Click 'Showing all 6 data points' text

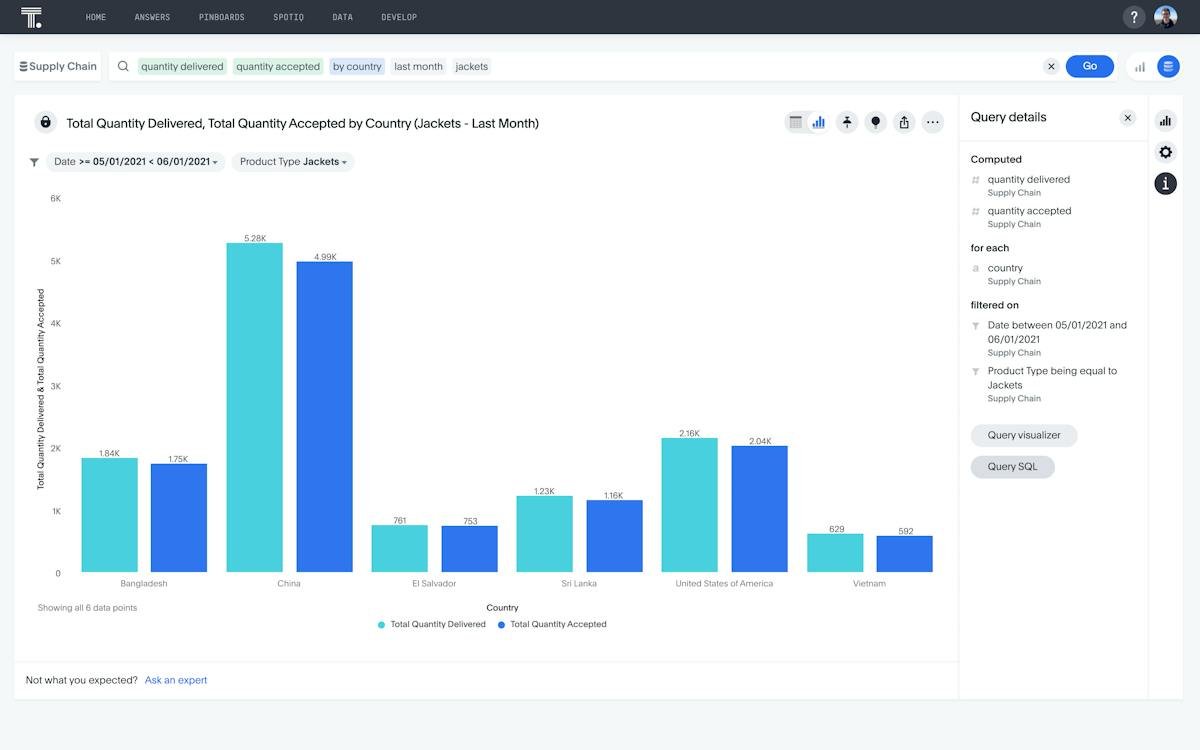(x=87, y=608)
